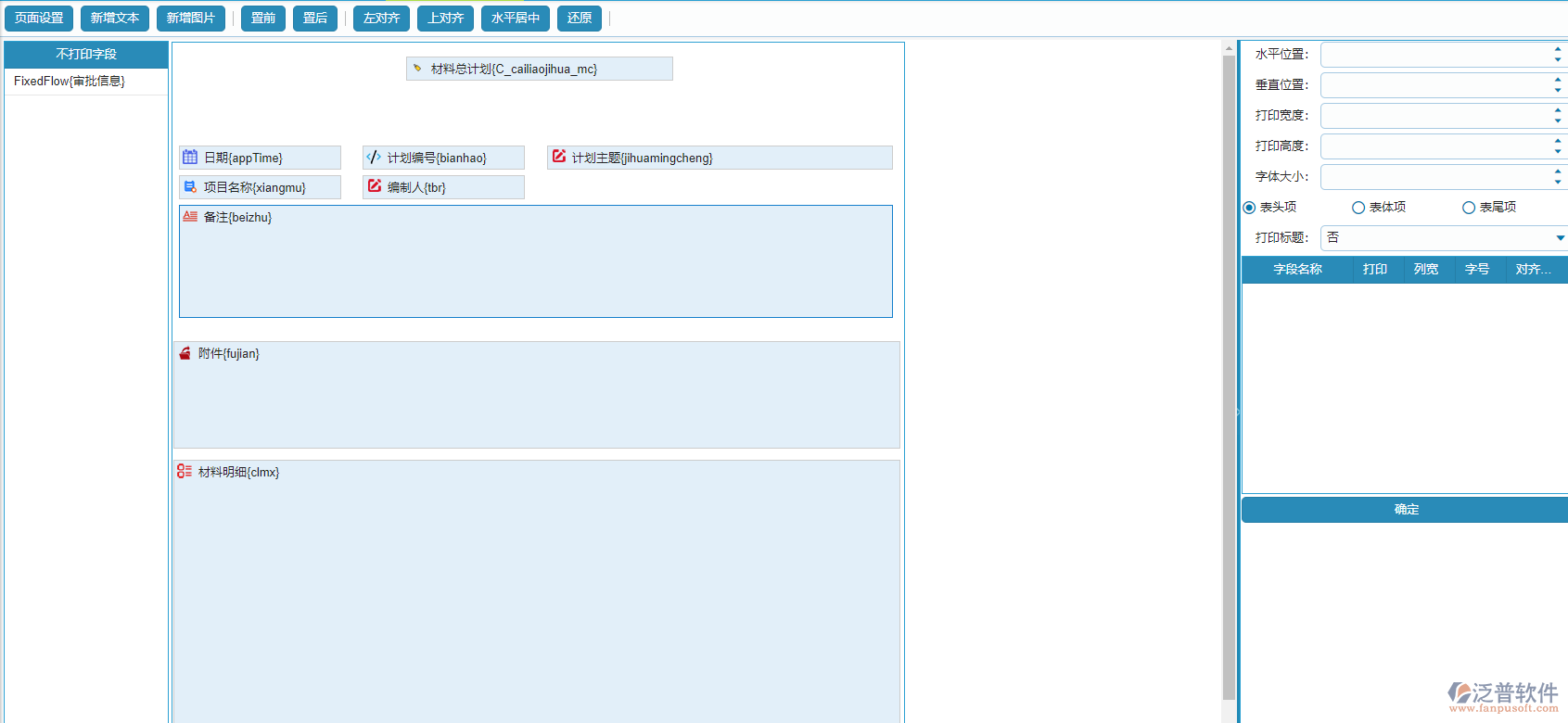1568x723 pixels.
Task: Click the list icon beside 材料明细{clmx}
Action: point(185,471)
